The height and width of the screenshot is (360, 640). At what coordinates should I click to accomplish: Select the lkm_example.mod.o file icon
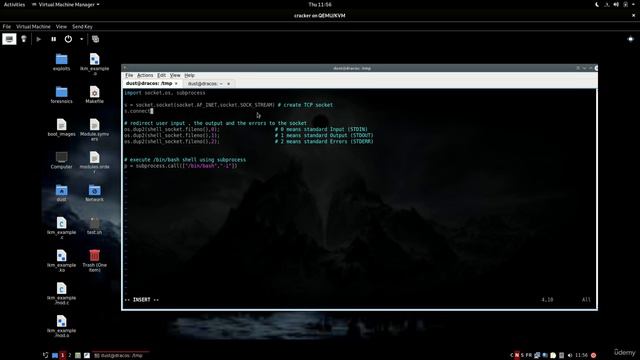click(61, 326)
